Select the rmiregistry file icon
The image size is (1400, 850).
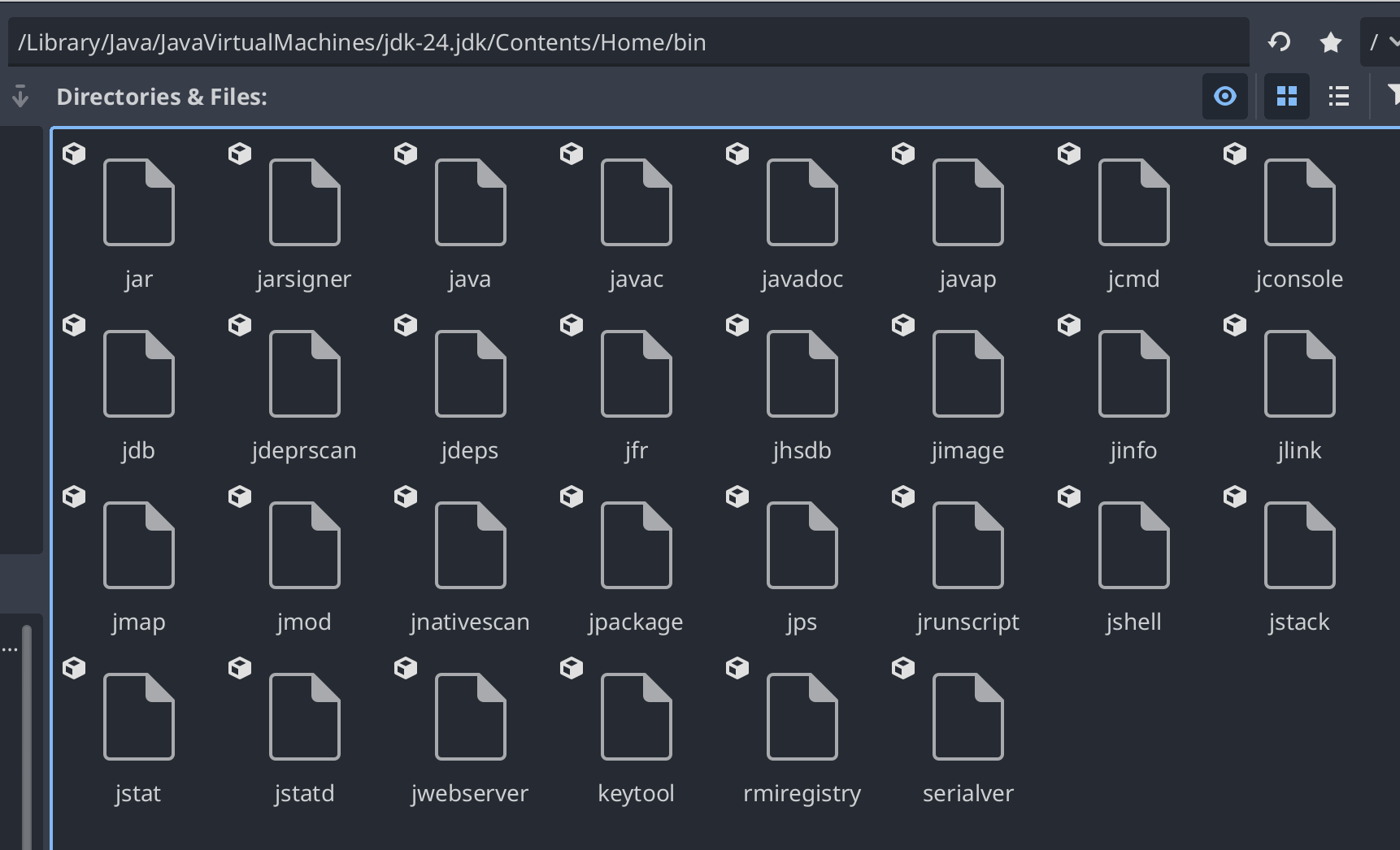802,717
